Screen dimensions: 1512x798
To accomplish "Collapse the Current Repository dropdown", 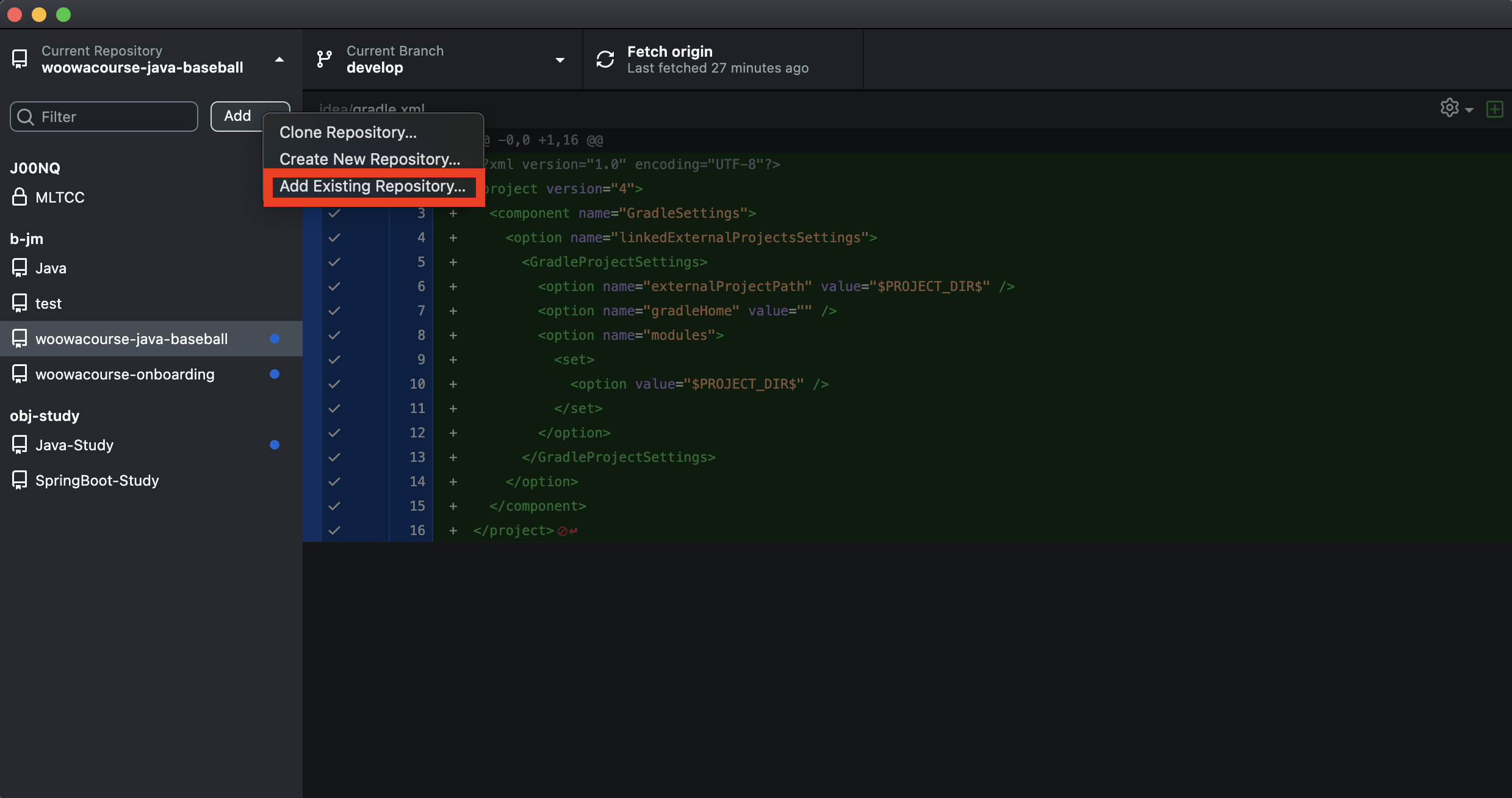I will point(279,59).
